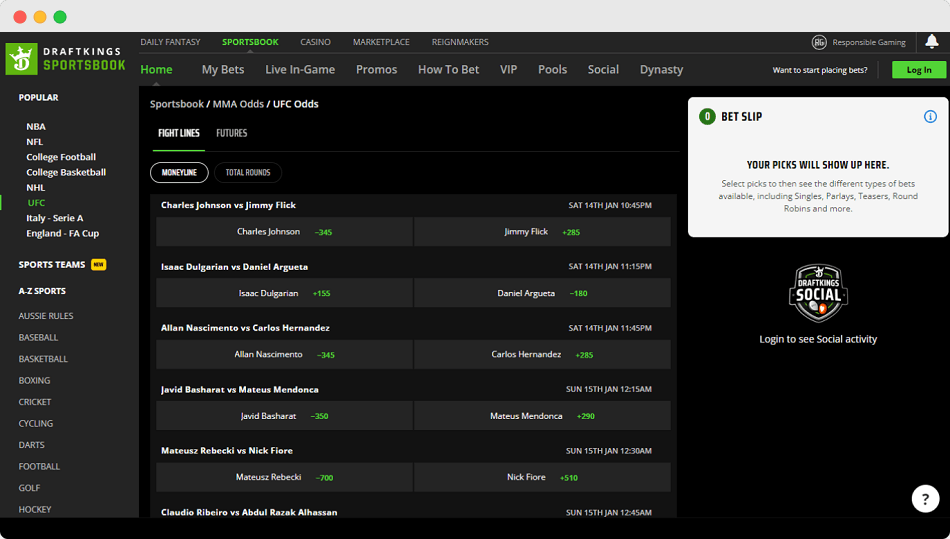Click the Responsible Gaming link
Viewport: 950px width, 539px height.
click(869, 42)
